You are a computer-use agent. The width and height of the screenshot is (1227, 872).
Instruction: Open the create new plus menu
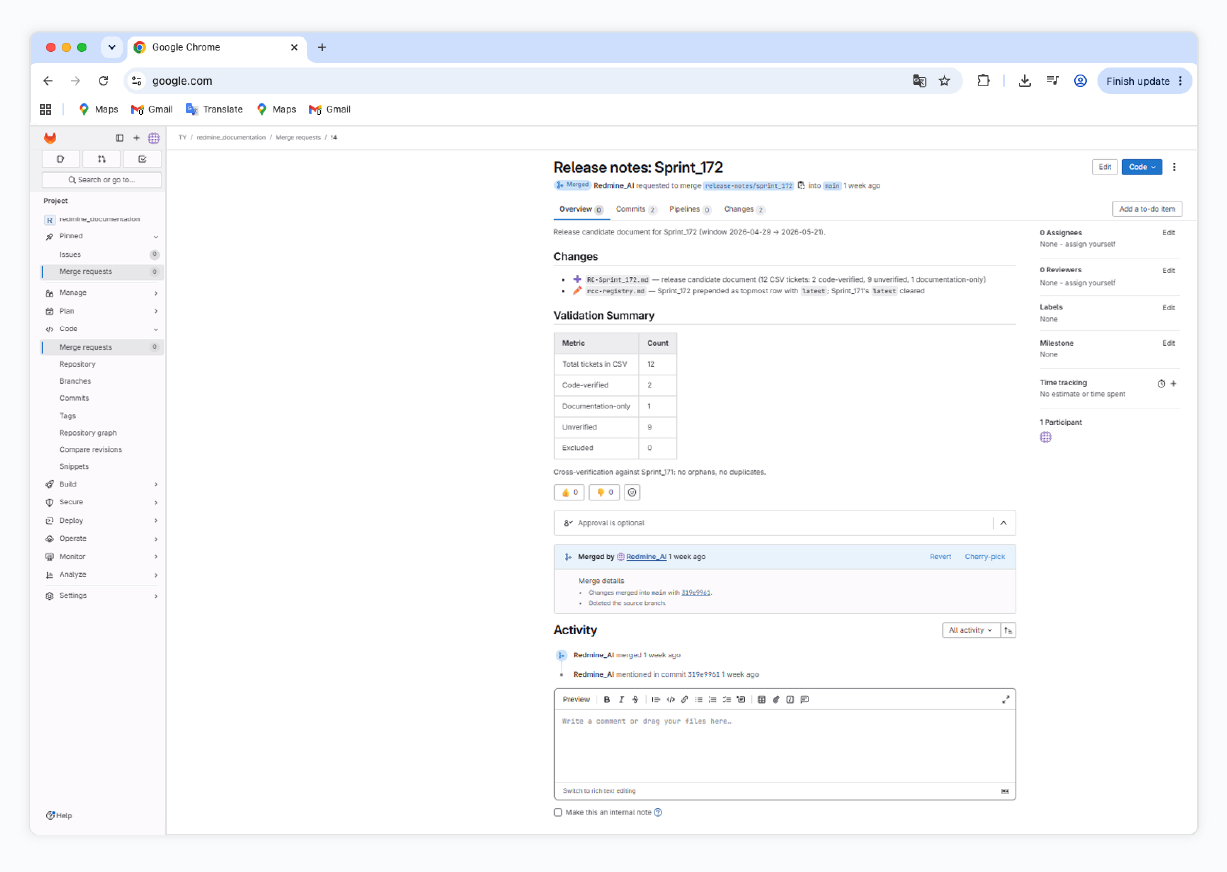137,138
